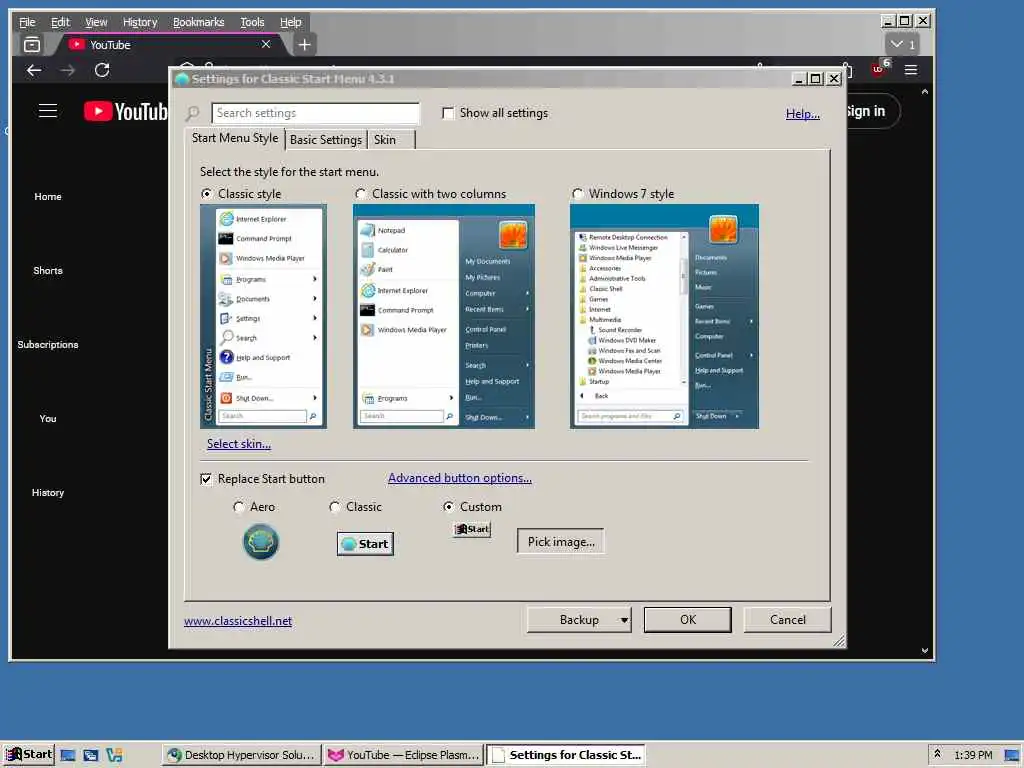Viewport: 1024px width, 768px height.
Task: Close the YouTube browser tab
Action: 266,44
